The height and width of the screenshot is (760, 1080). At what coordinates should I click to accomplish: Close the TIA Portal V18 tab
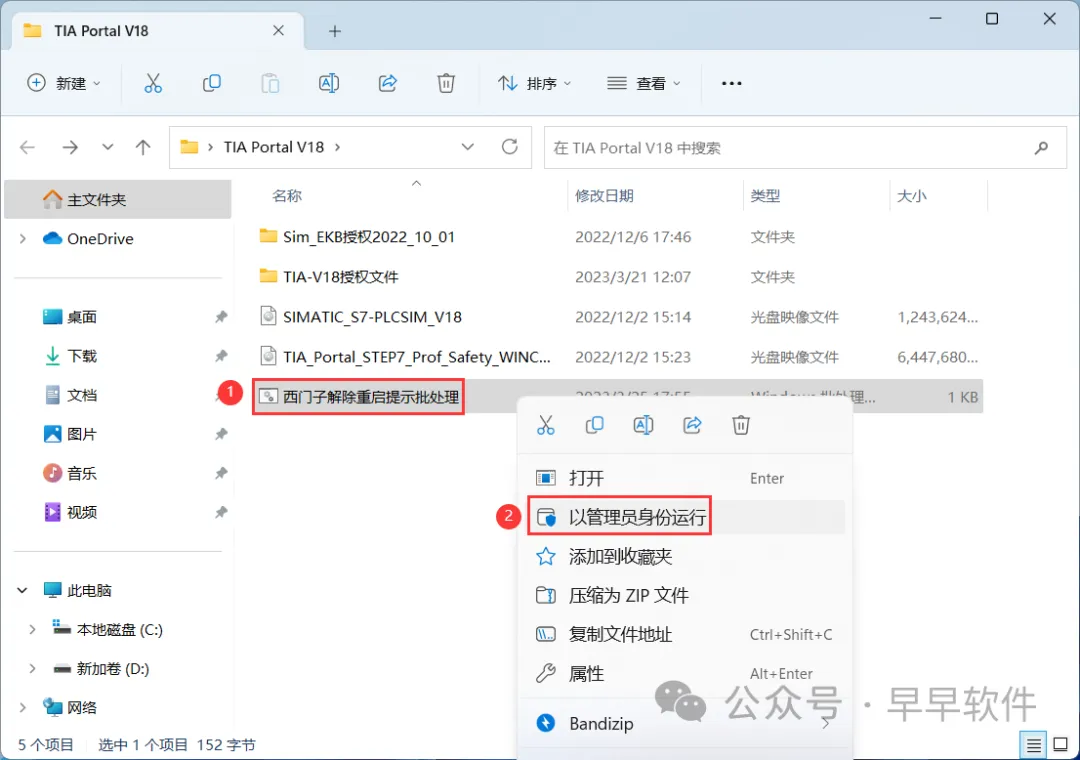(278, 30)
